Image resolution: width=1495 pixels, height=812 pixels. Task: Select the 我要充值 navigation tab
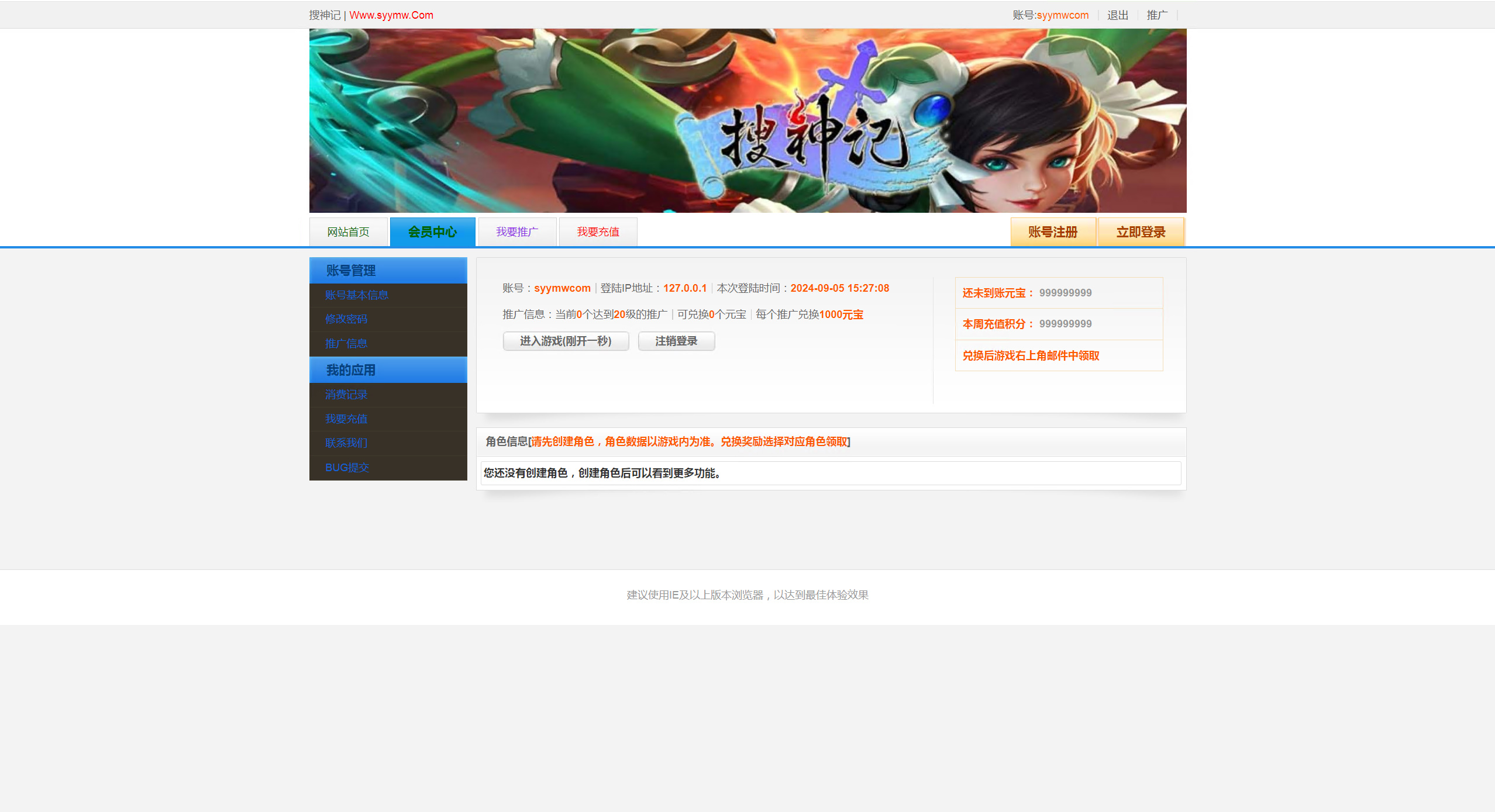click(x=598, y=232)
